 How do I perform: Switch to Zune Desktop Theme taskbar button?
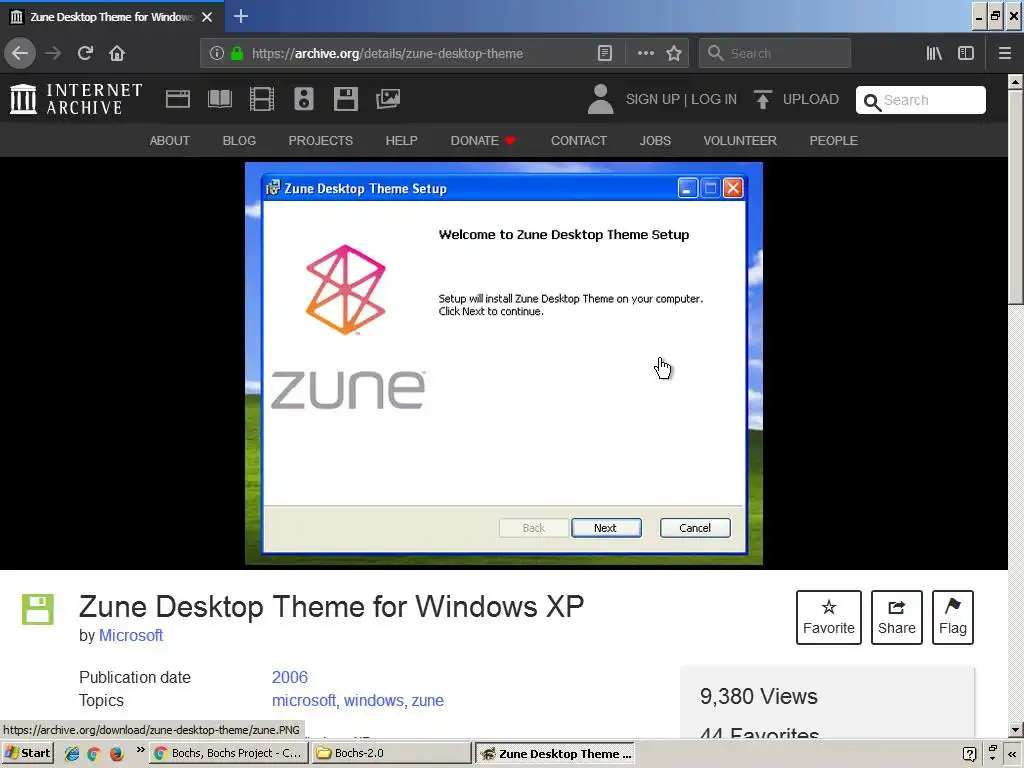[554, 753]
